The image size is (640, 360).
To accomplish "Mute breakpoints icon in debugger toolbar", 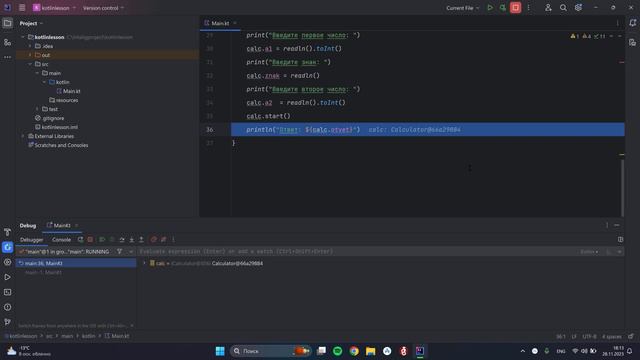I will [163, 240].
